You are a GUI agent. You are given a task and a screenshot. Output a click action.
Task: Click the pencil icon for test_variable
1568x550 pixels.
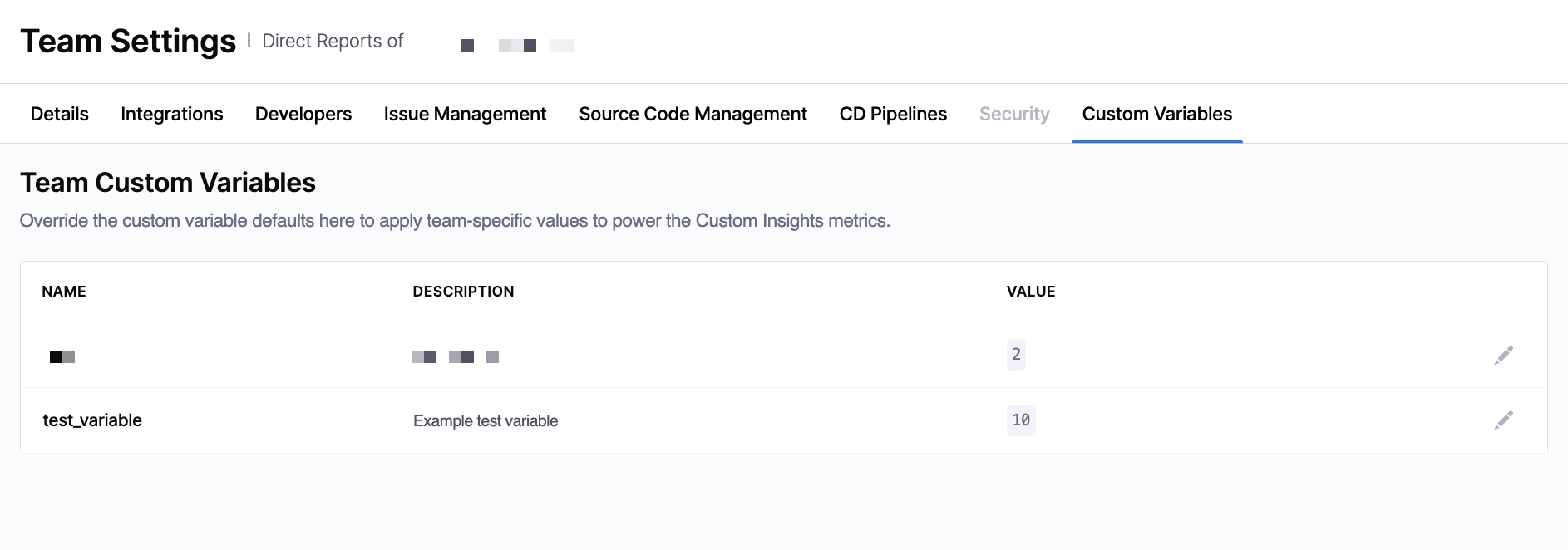[1503, 420]
